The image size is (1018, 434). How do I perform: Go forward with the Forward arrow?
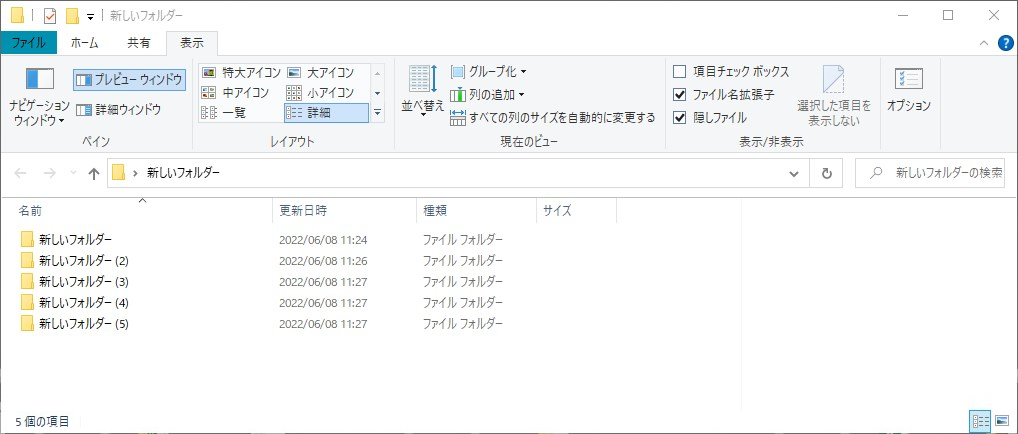coord(49,173)
